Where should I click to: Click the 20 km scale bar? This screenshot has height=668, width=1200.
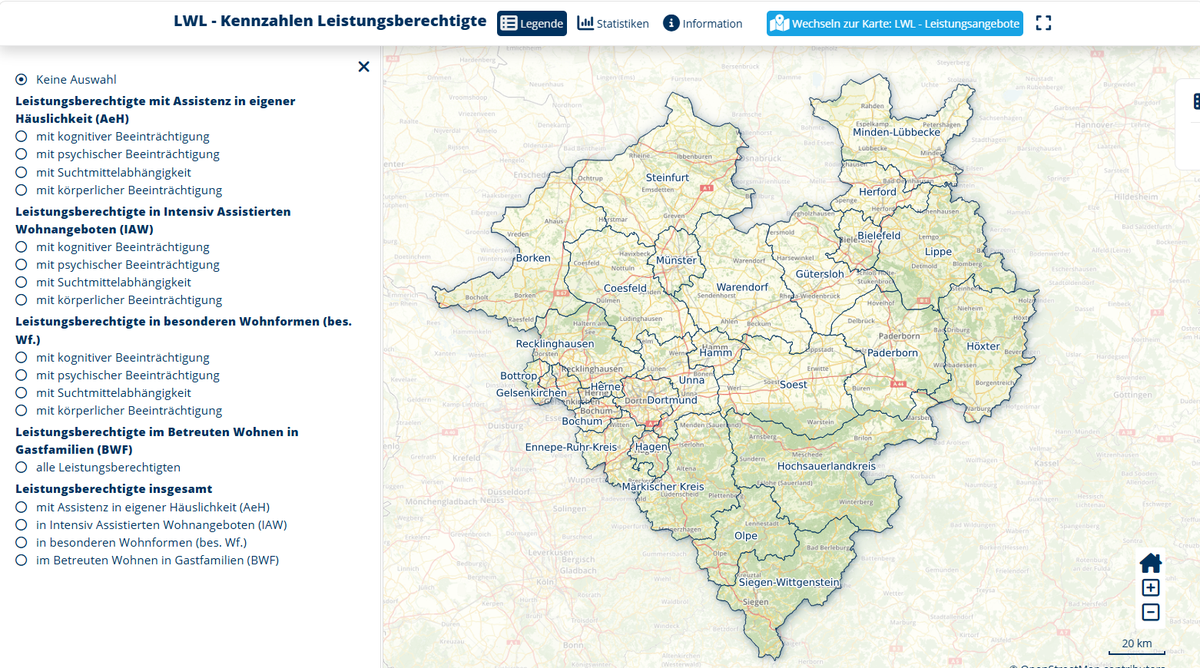(x=1136, y=646)
